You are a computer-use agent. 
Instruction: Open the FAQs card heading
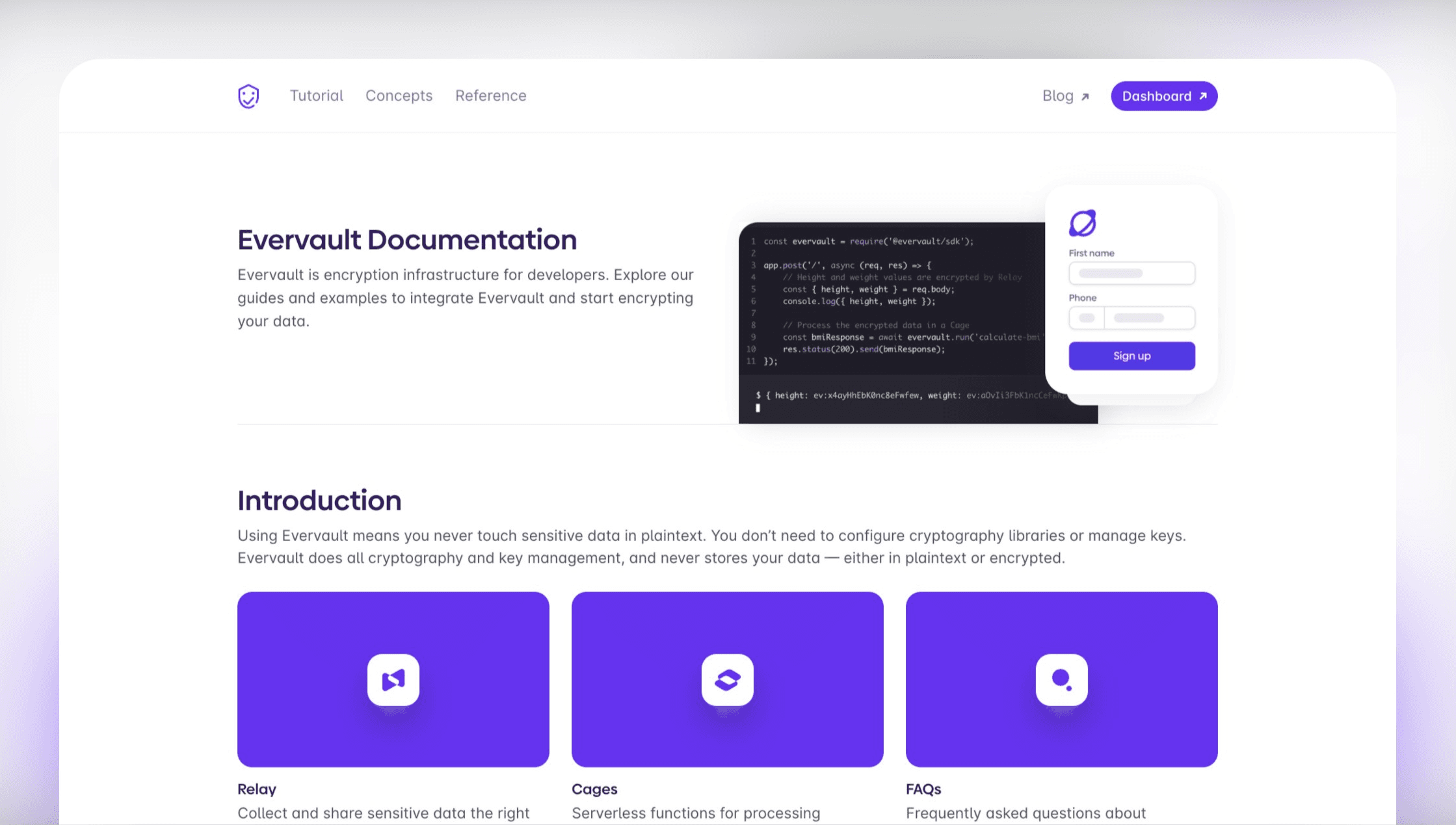(x=923, y=789)
